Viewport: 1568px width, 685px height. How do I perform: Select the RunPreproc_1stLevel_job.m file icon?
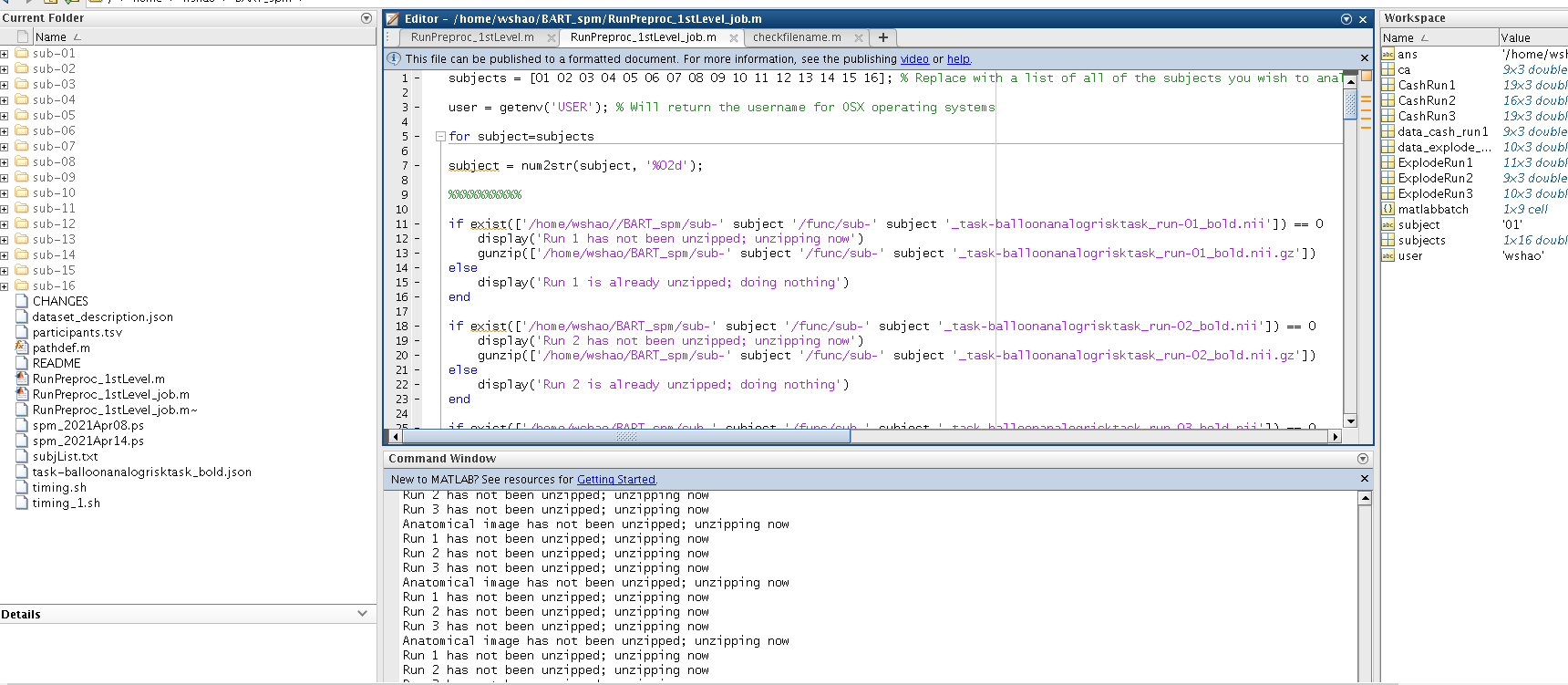22,394
